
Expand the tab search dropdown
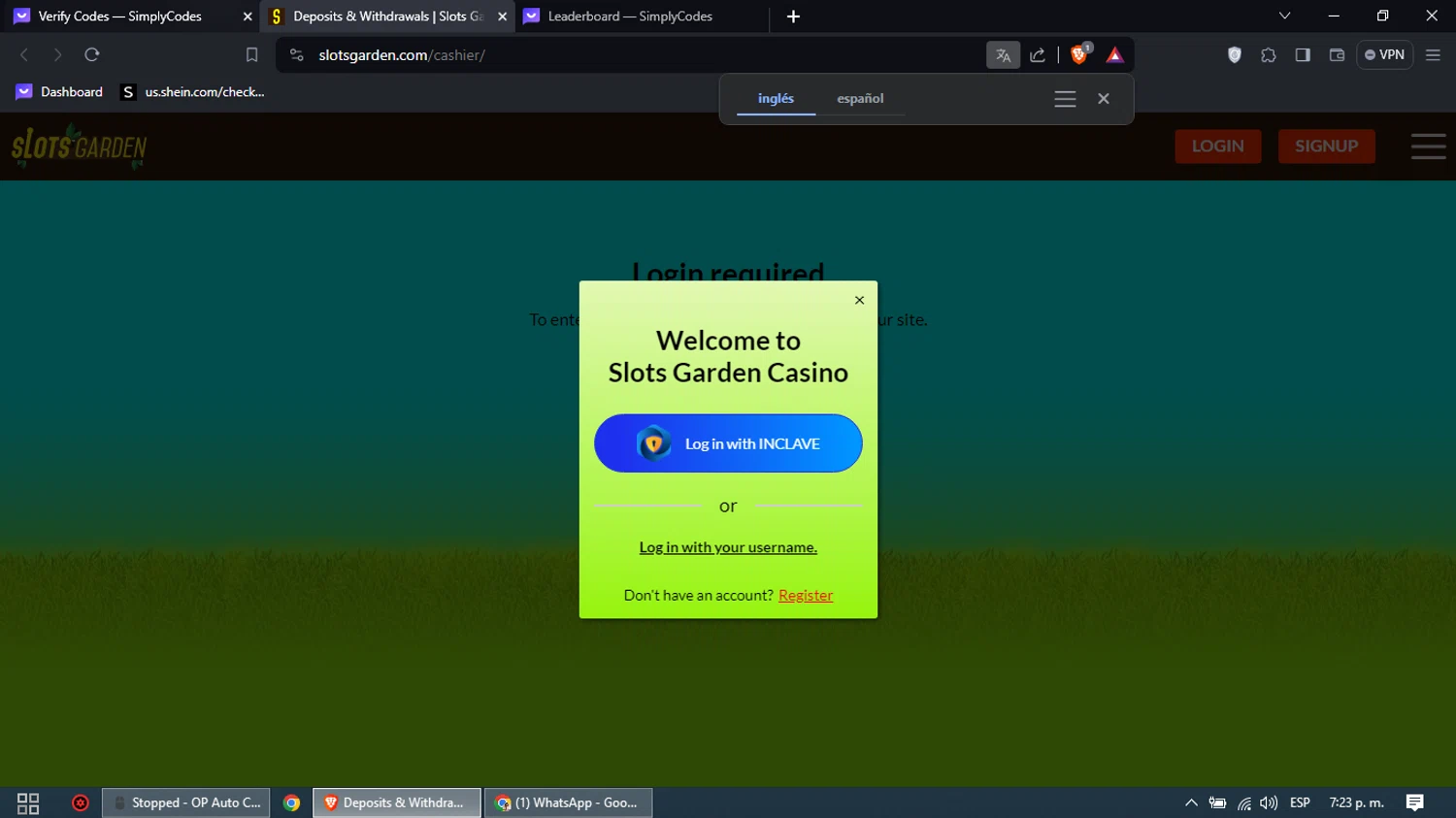pos(1284,16)
